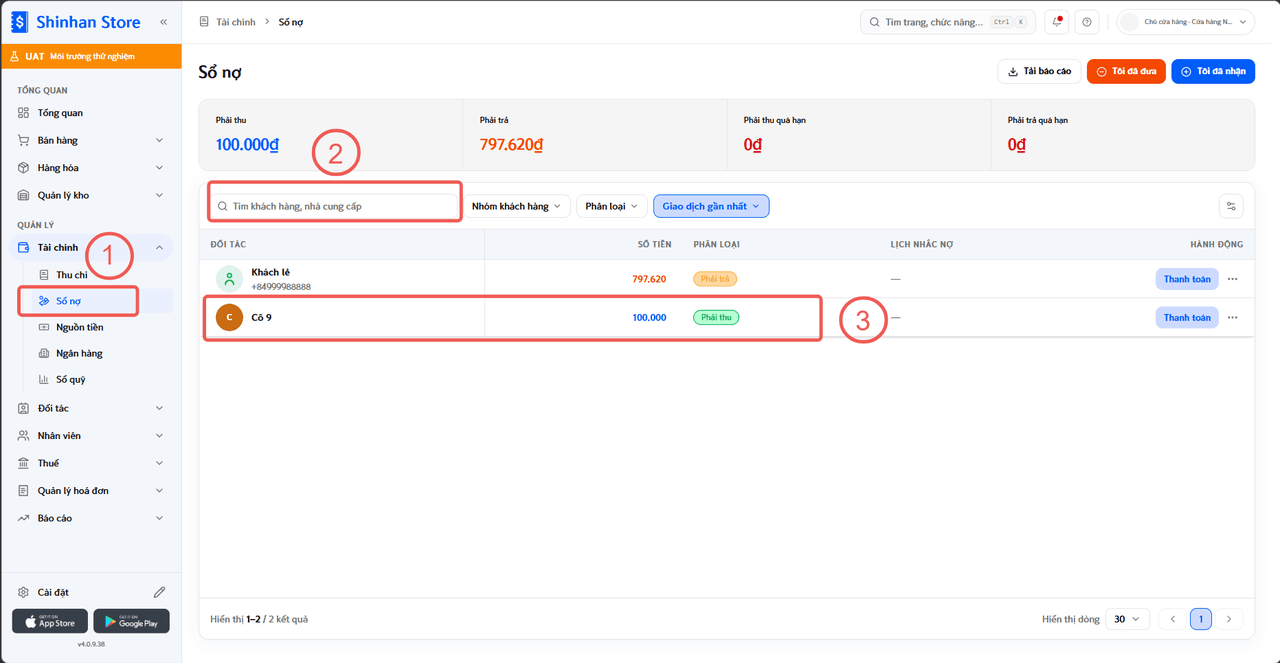This screenshot has height=663, width=1280.
Task: Change rows per page from 30
Action: [1128, 619]
